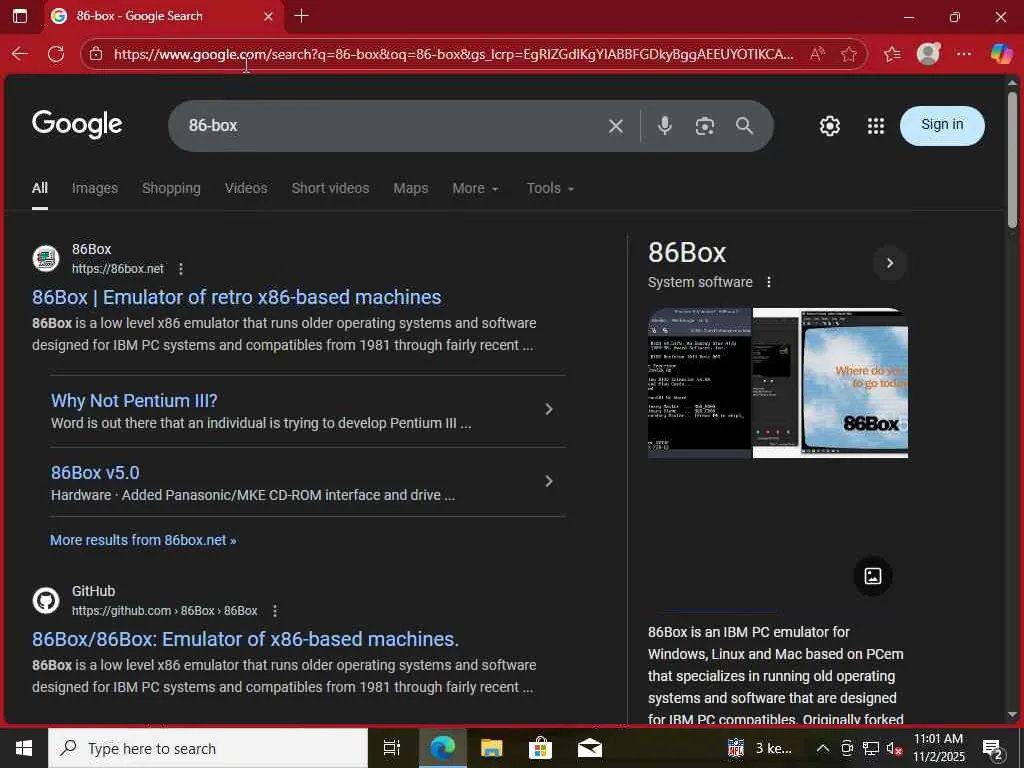Close the 86-box Google Search tab
Screen dimensions: 1024x768
click(x=268, y=16)
